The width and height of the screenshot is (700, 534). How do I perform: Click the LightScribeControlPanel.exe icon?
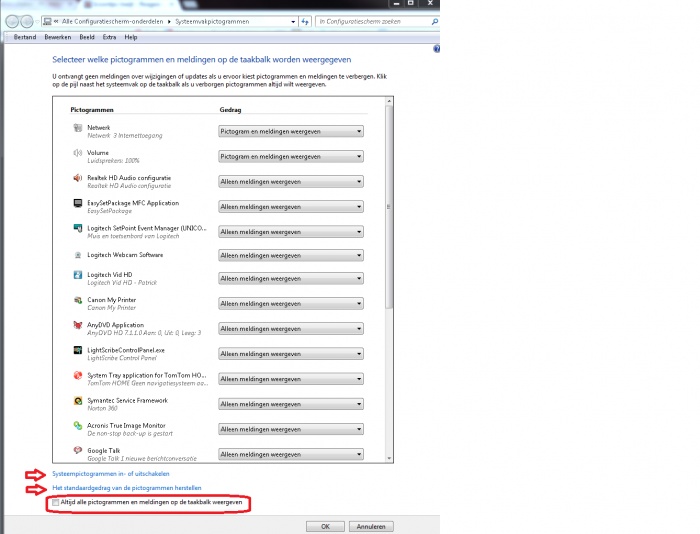click(78, 350)
